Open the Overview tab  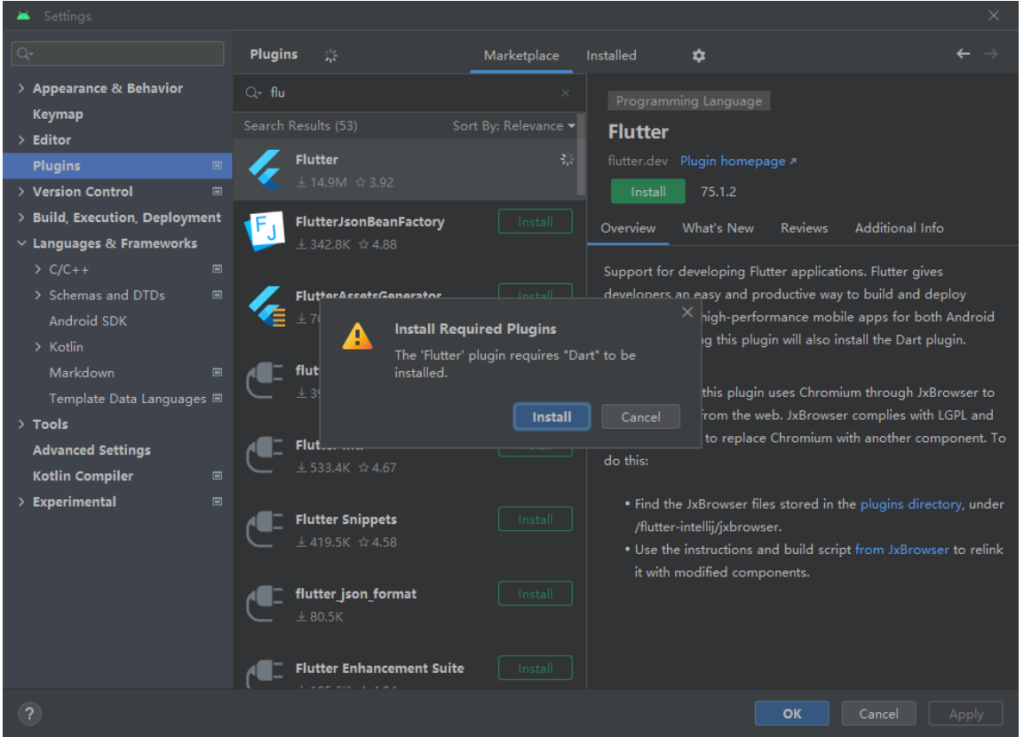[628, 228]
